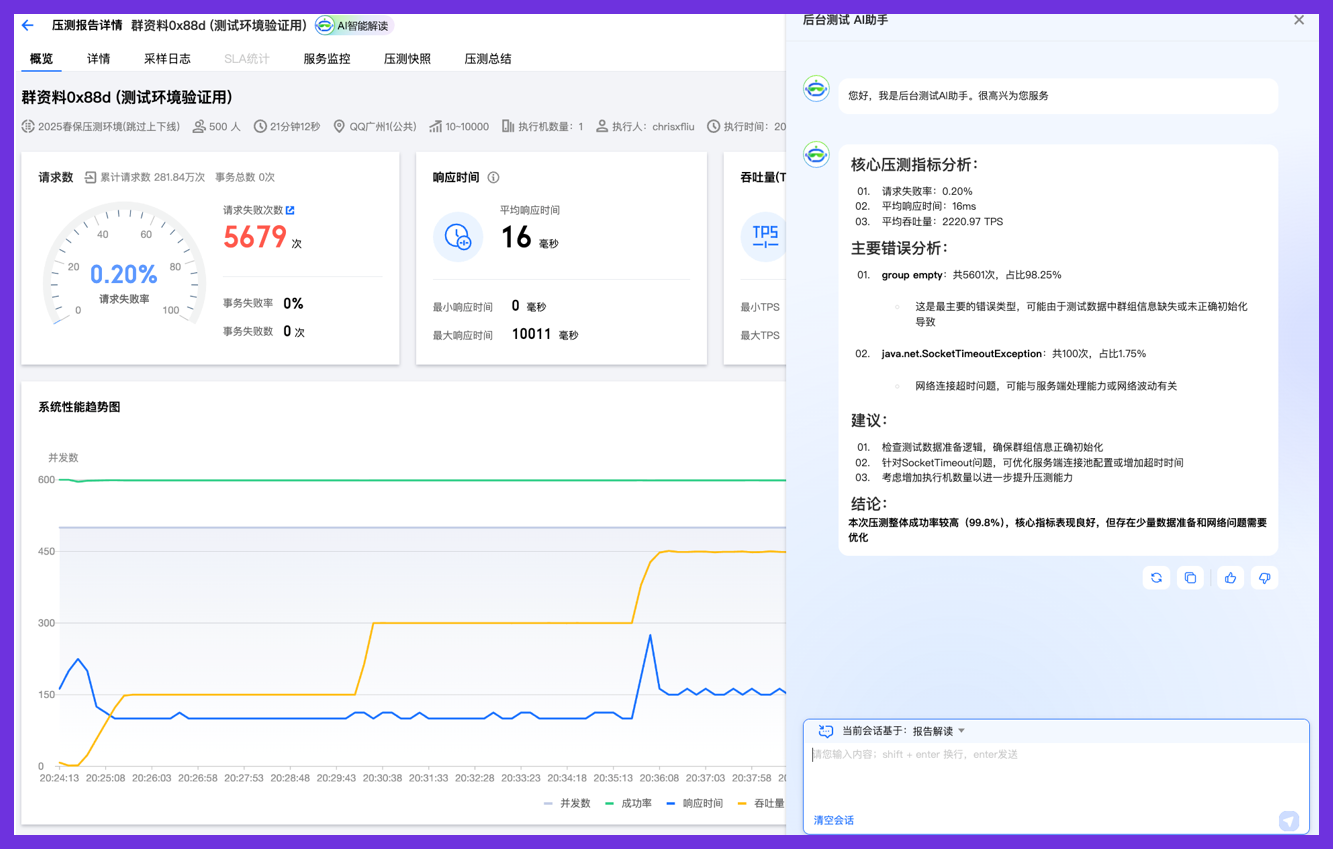This screenshot has width=1333, height=849.
Task: Click the clock icon beside 21分钟12秒
Action: pos(260,127)
